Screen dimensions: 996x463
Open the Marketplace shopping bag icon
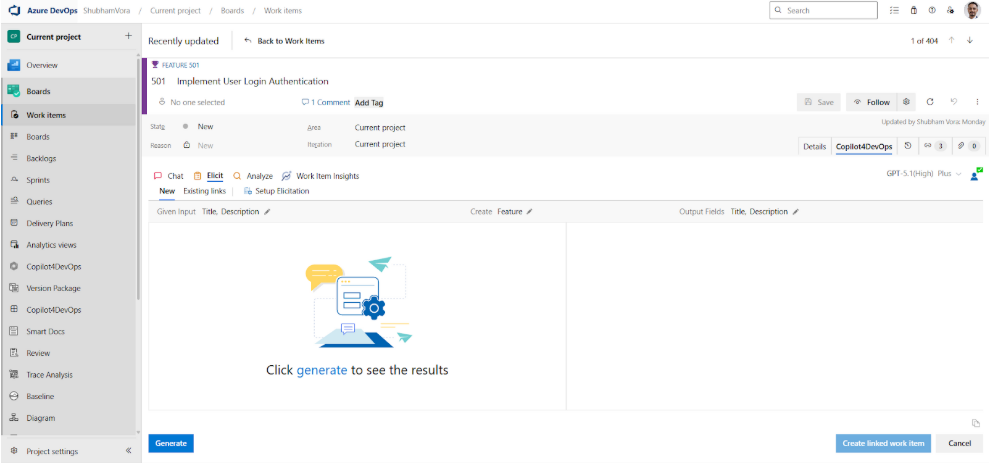pos(913,10)
